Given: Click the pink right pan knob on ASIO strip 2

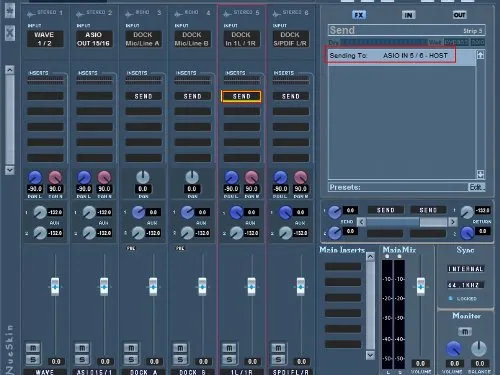Looking at the screenshot, I should click(x=104, y=178).
